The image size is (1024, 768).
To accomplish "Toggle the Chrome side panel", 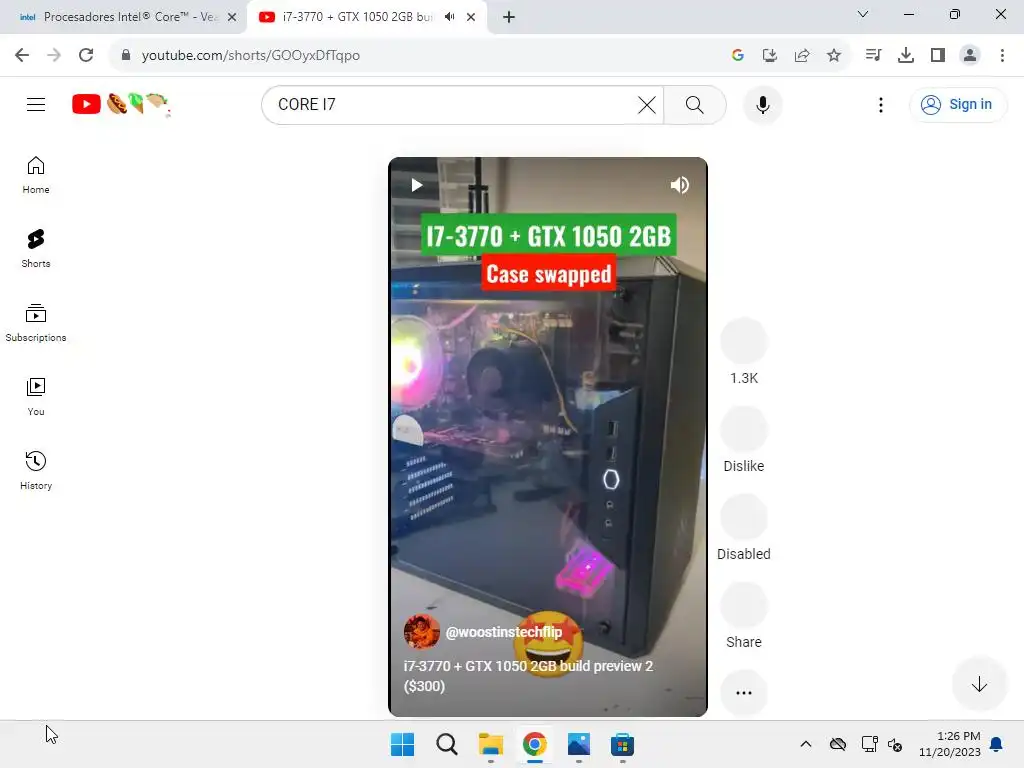I will [x=938, y=55].
